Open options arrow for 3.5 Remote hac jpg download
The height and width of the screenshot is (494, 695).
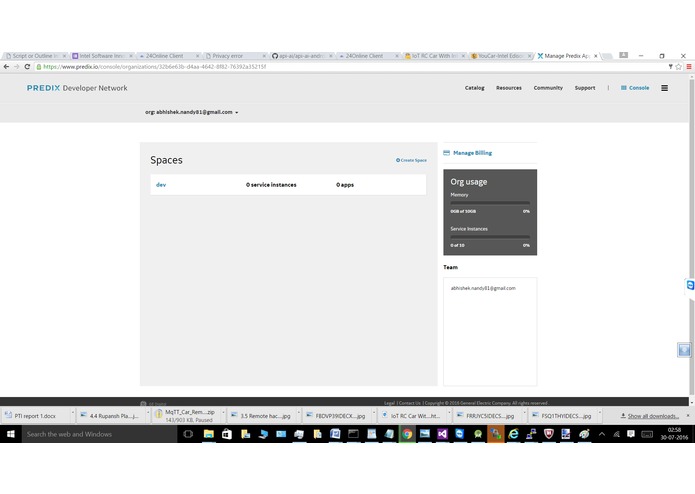[x=298, y=415]
